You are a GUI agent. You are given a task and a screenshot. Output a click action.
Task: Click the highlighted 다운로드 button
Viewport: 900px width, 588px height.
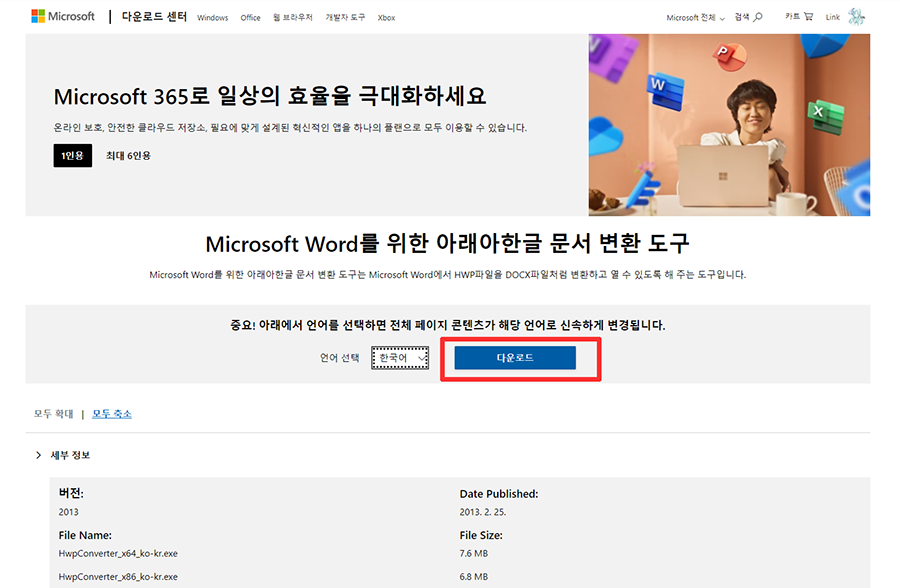(x=517, y=358)
